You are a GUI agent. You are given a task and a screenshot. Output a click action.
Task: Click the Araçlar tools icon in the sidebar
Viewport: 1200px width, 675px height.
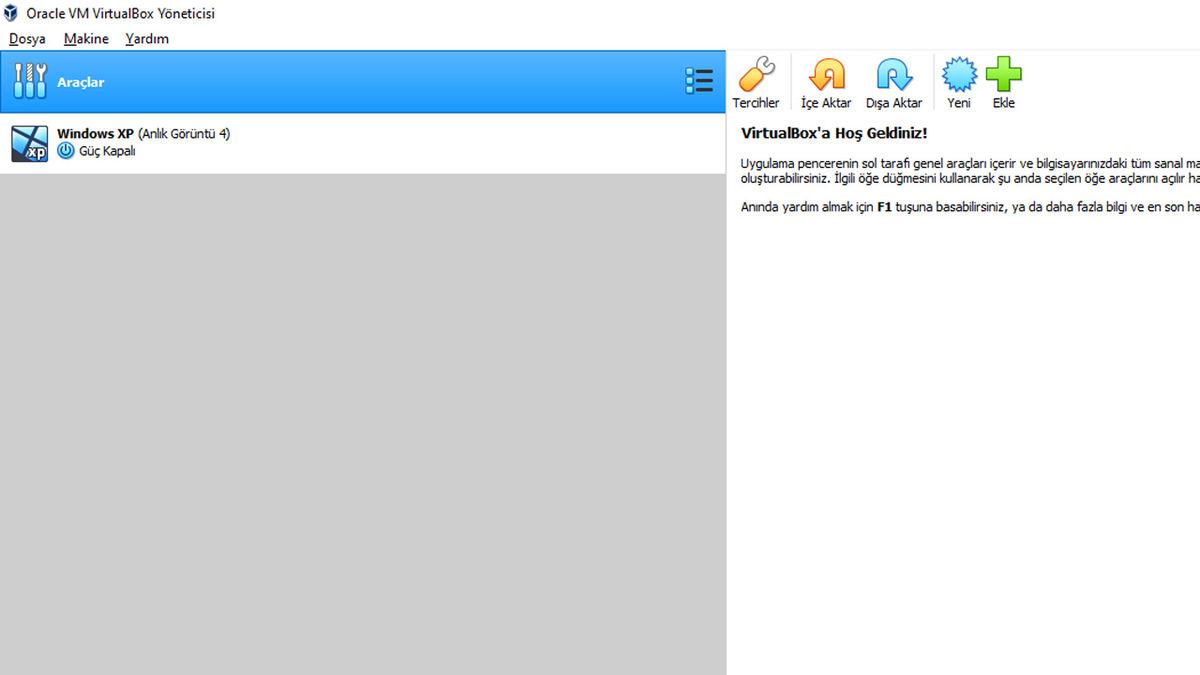click(x=29, y=80)
